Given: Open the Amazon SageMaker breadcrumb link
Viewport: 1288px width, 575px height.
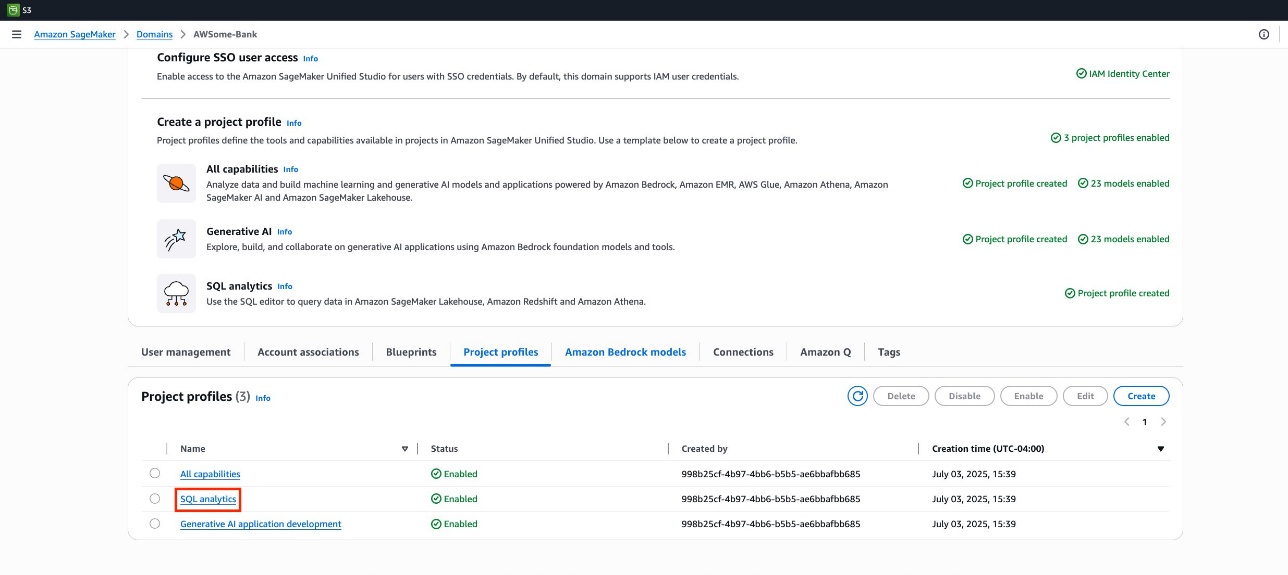Looking at the screenshot, I should (x=75, y=34).
